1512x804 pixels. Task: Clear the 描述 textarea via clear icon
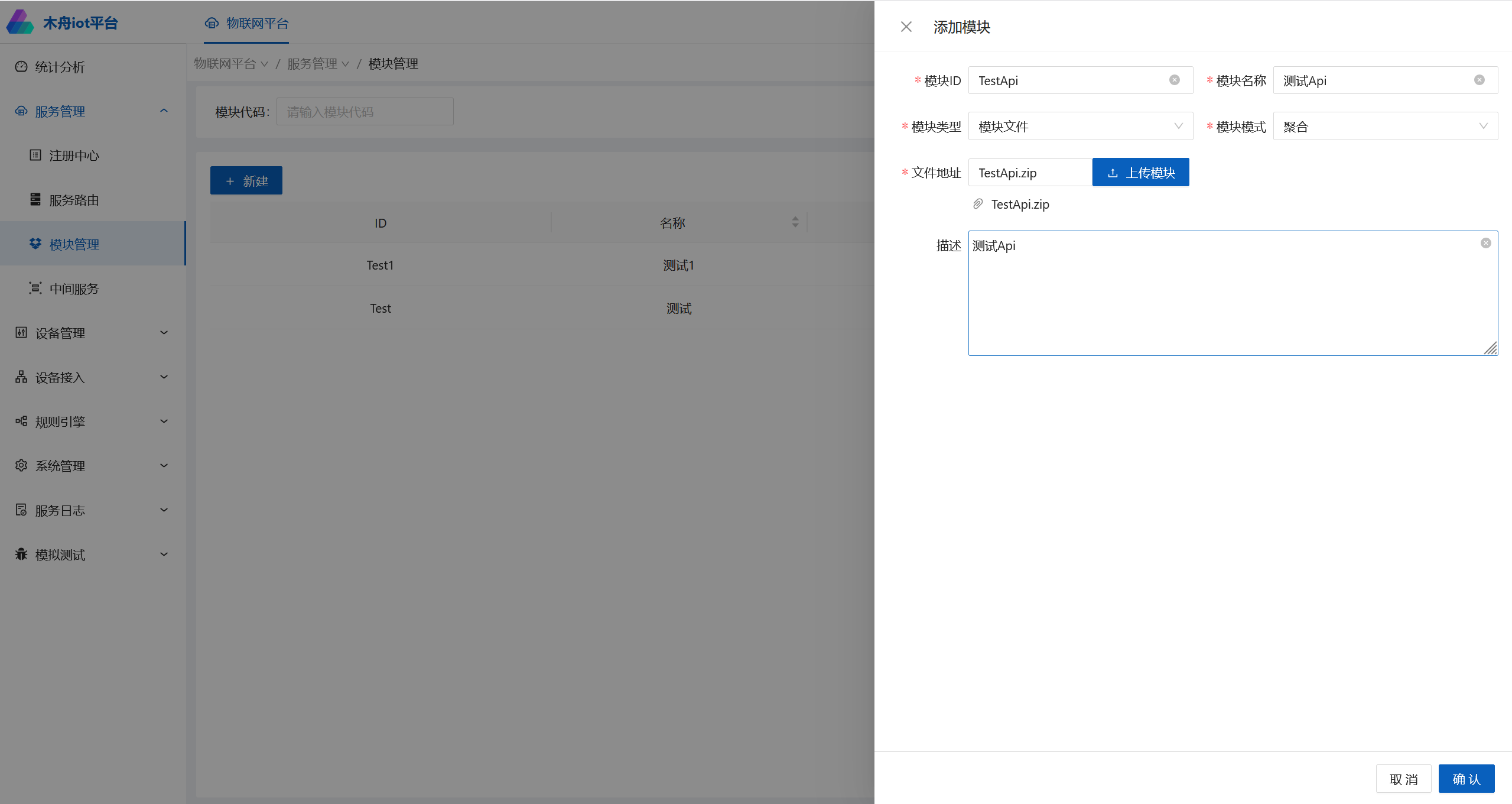point(1485,243)
